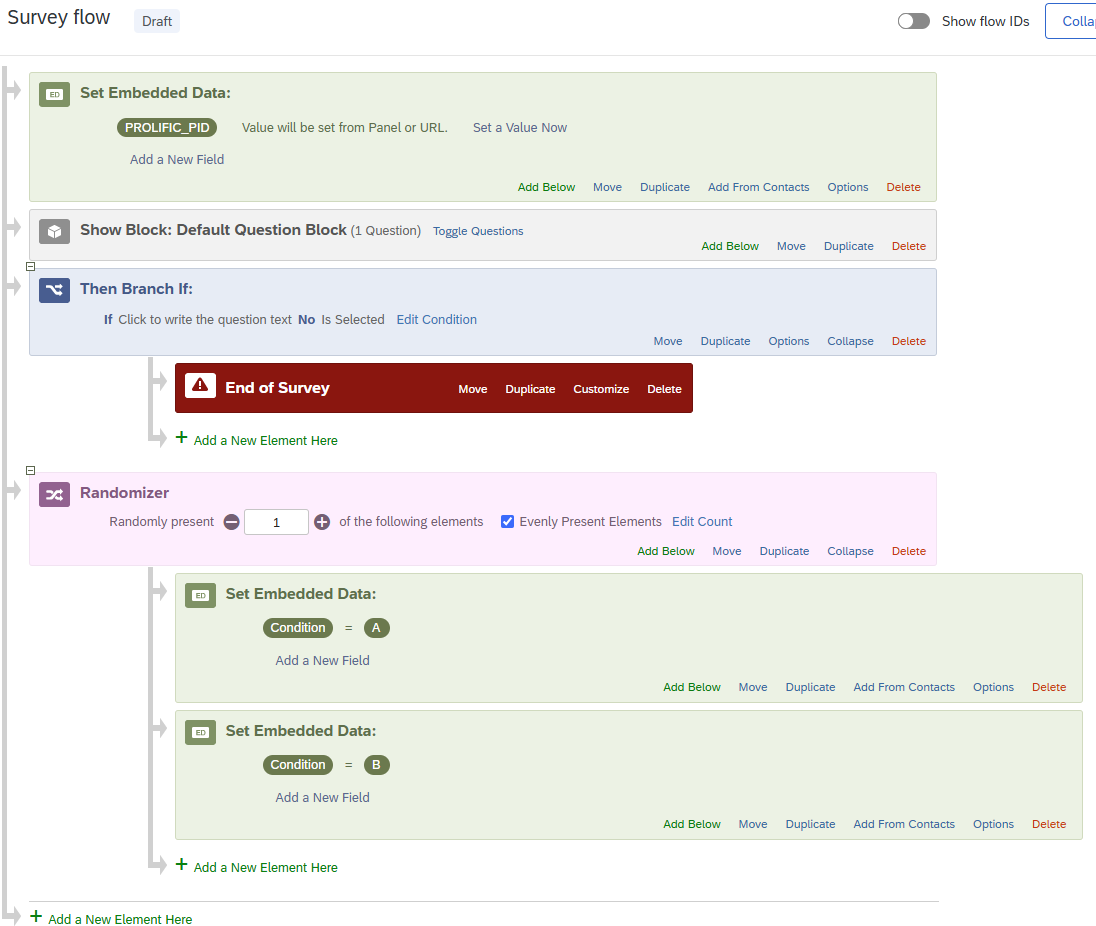Duplicate the Branch element

click(726, 341)
